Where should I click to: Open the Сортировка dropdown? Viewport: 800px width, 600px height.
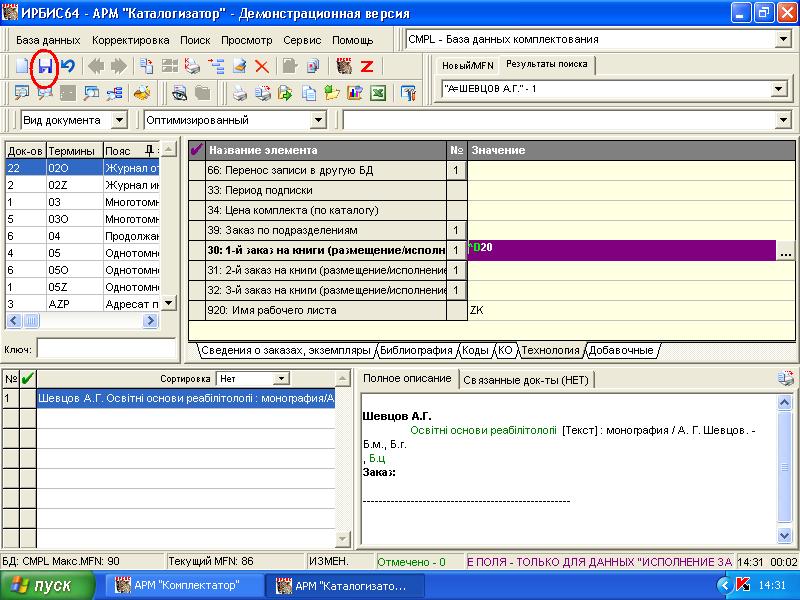pyautogui.click(x=281, y=379)
